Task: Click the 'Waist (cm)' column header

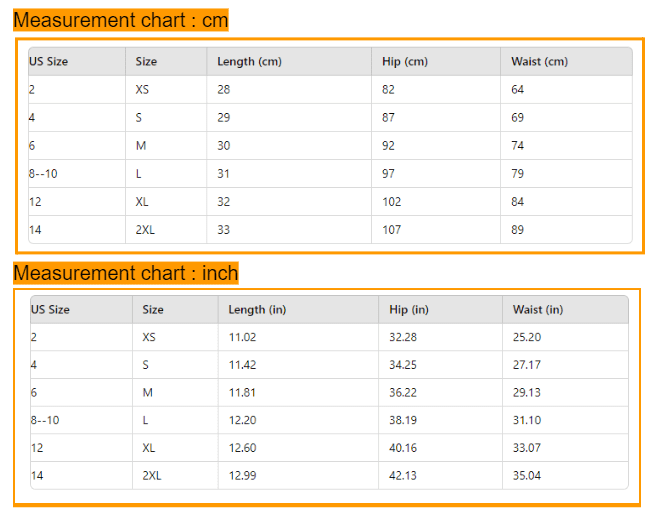Action: tap(539, 62)
